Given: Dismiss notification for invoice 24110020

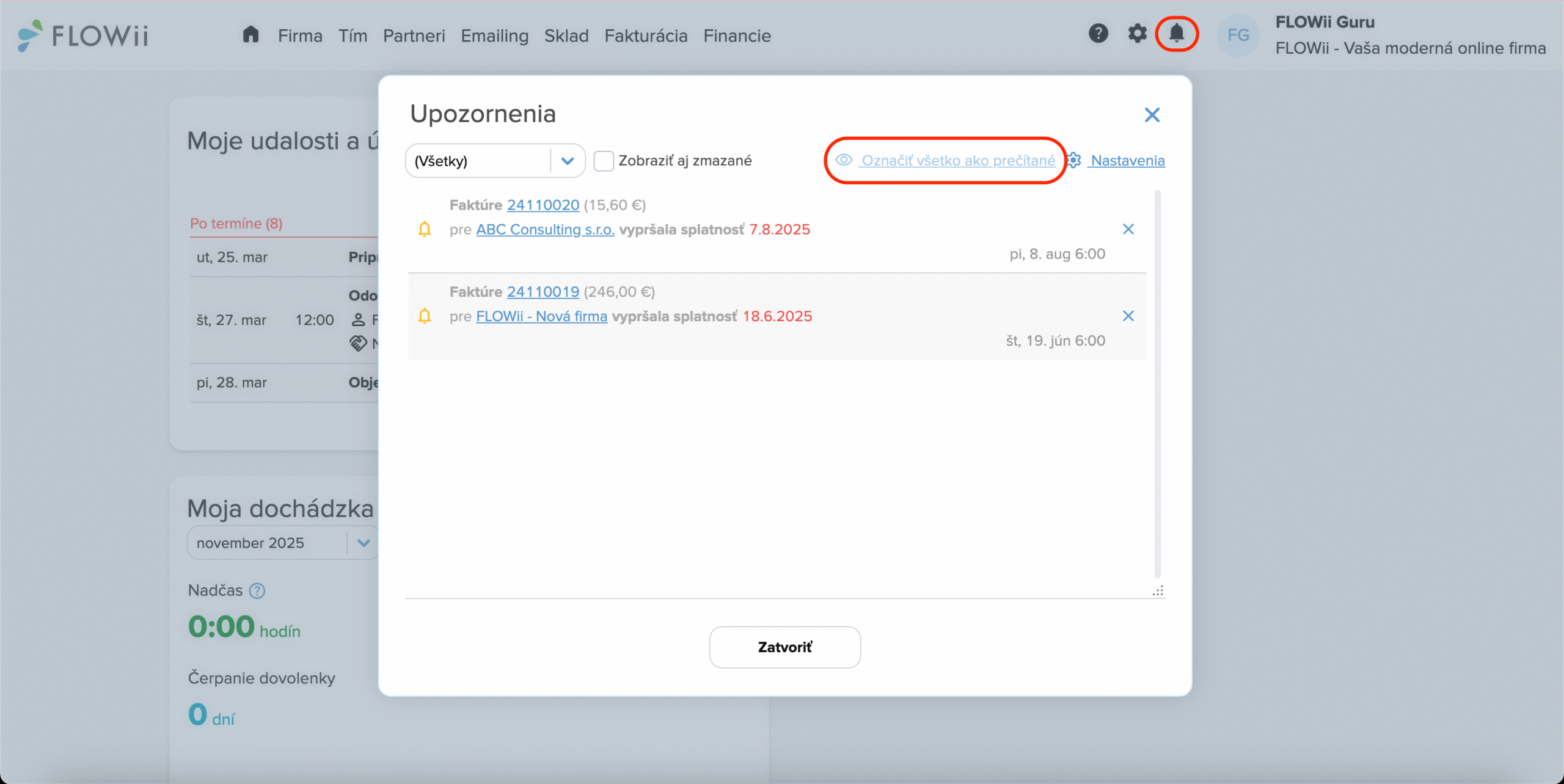Looking at the screenshot, I should [1128, 229].
